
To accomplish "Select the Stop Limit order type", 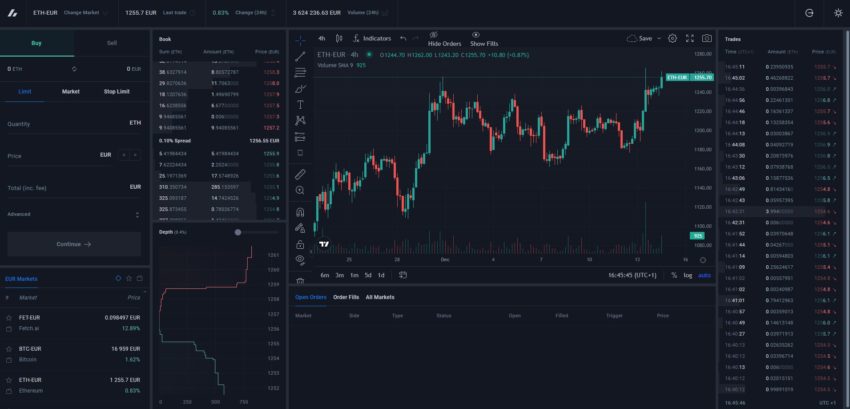I will (117, 92).
